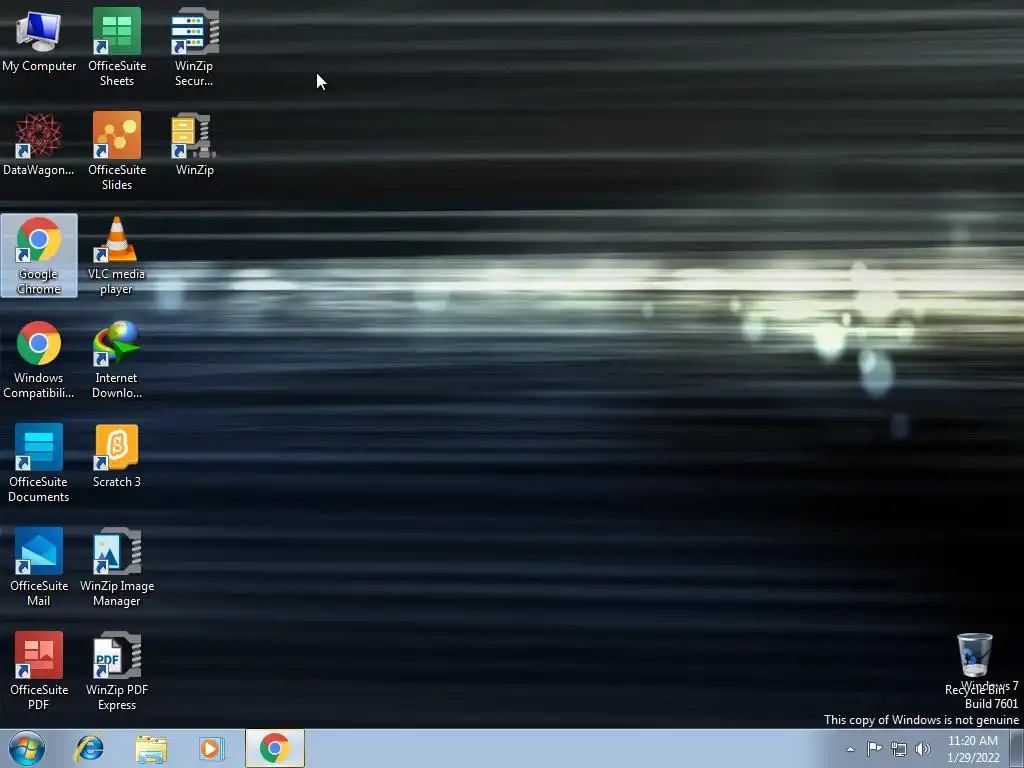Image resolution: width=1024 pixels, height=768 pixels.
Task: Select the OfficeSuite Slides shortcut
Action: pyautogui.click(x=117, y=151)
